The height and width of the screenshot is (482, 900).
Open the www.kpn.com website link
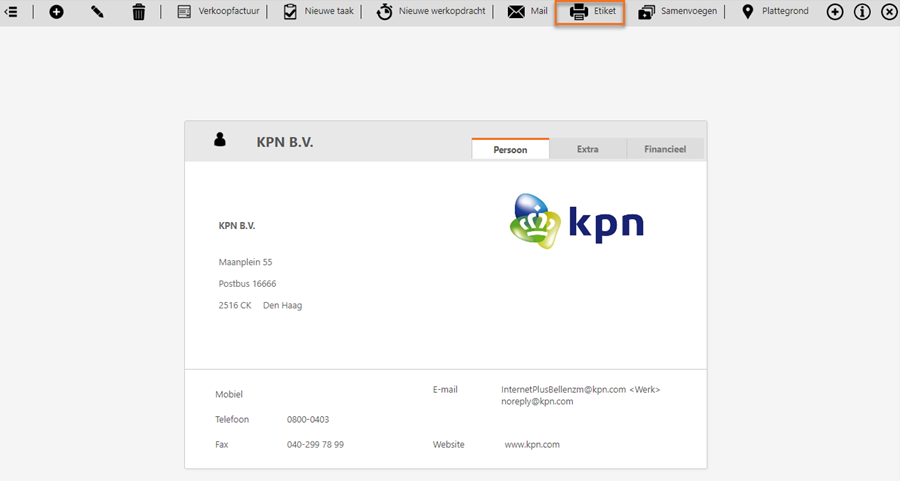point(532,445)
